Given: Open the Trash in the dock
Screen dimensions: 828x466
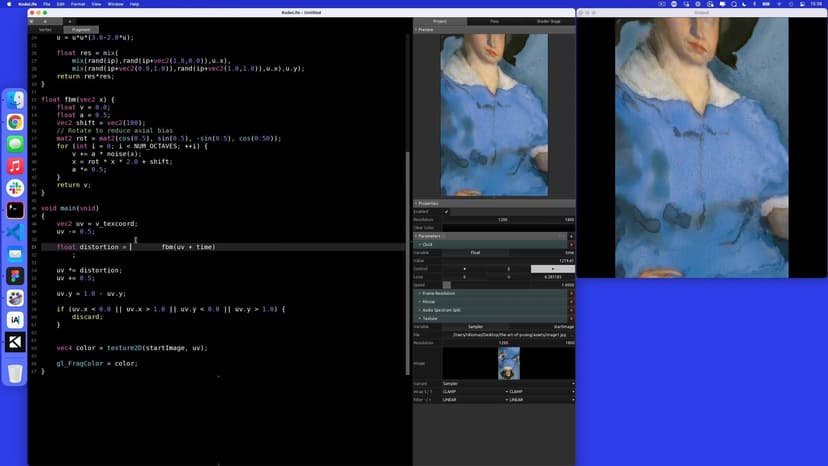Looking at the screenshot, I should point(15,373).
